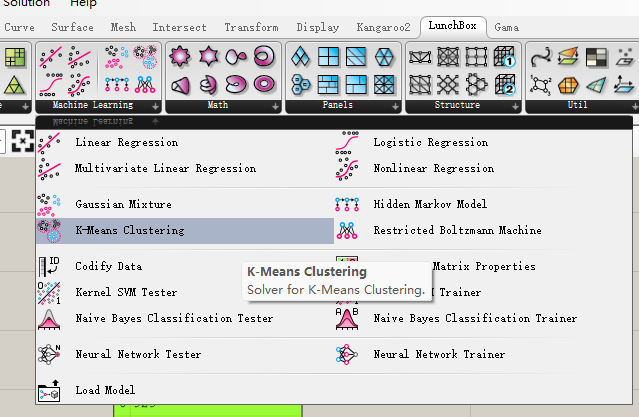
Task: Select K-Means Clustering menu entry
Action: point(185,230)
